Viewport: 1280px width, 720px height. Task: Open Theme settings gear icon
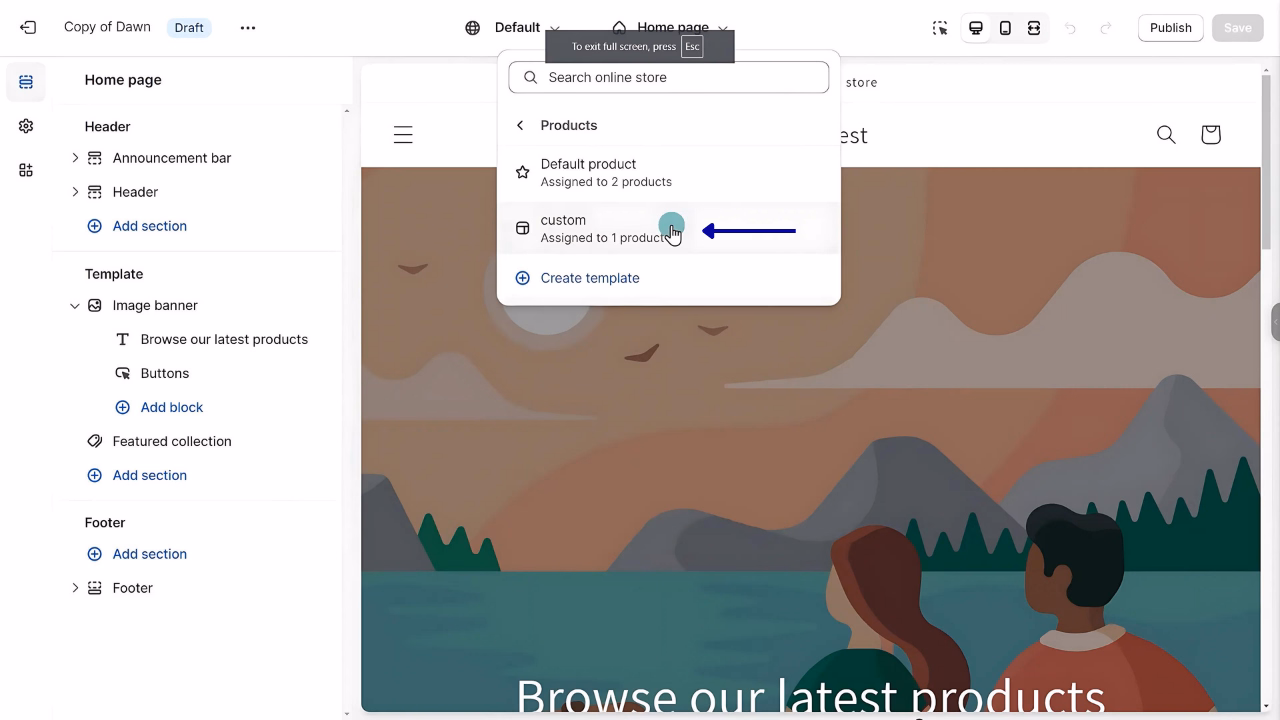(x=26, y=126)
